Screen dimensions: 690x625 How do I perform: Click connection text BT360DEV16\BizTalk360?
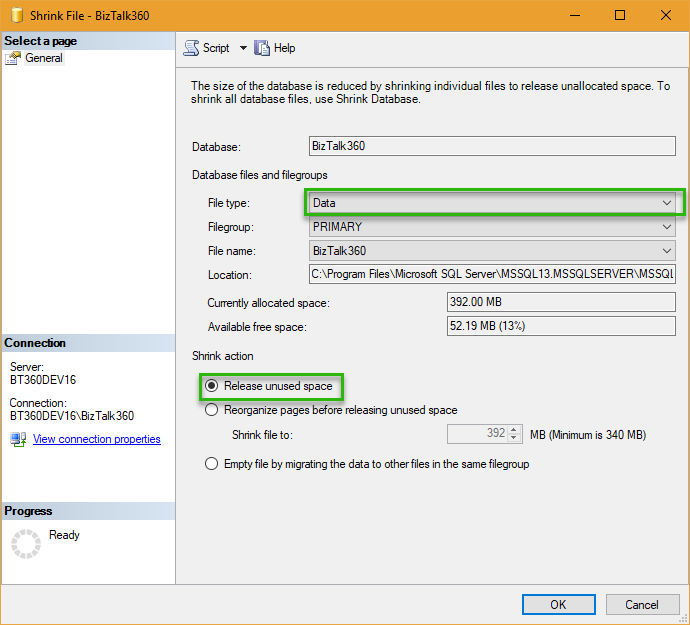(72, 416)
